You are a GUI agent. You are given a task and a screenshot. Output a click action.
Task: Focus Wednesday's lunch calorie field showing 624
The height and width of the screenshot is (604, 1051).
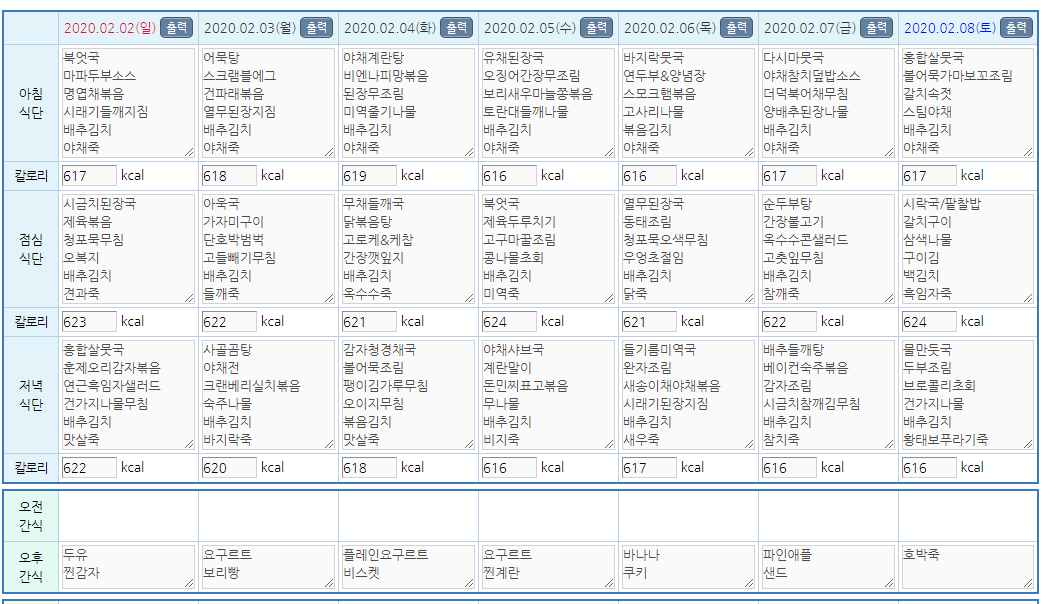point(509,321)
